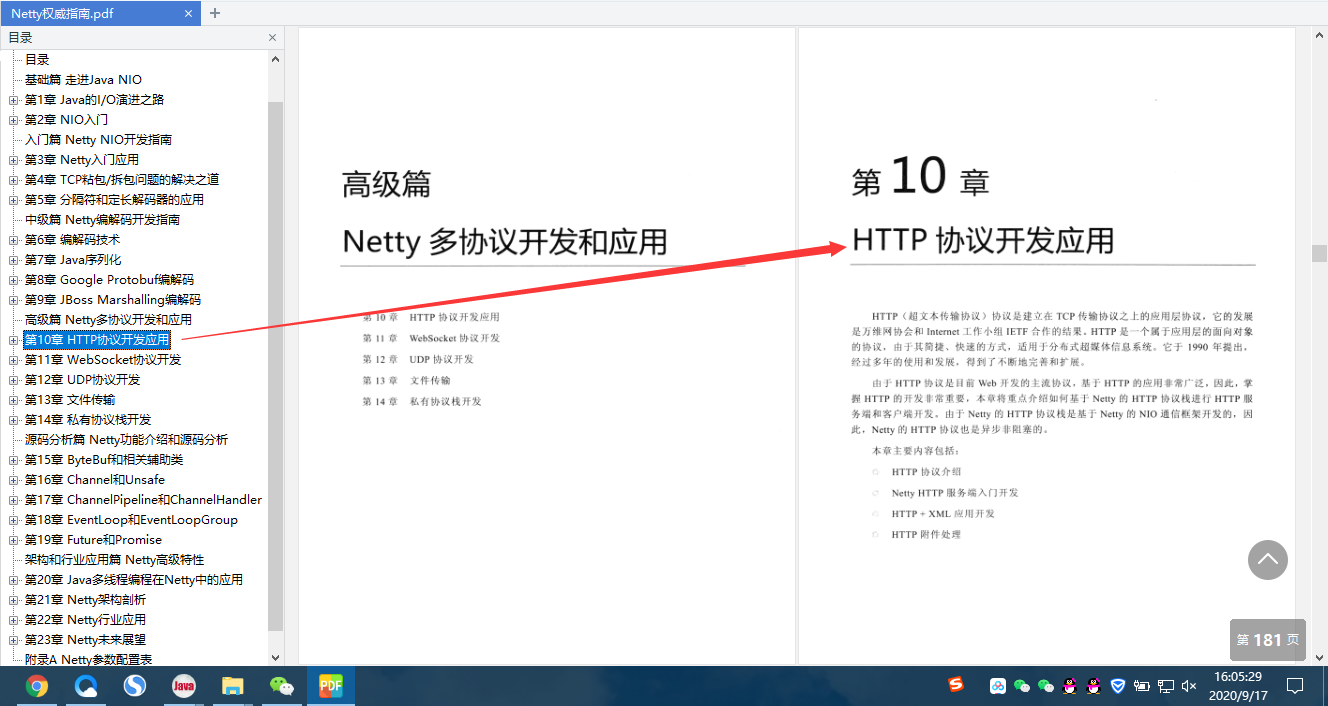This screenshot has height=706, width=1328.
Task: Expand the 第20章 Java多线程编程 node
Action: click(14, 580)
